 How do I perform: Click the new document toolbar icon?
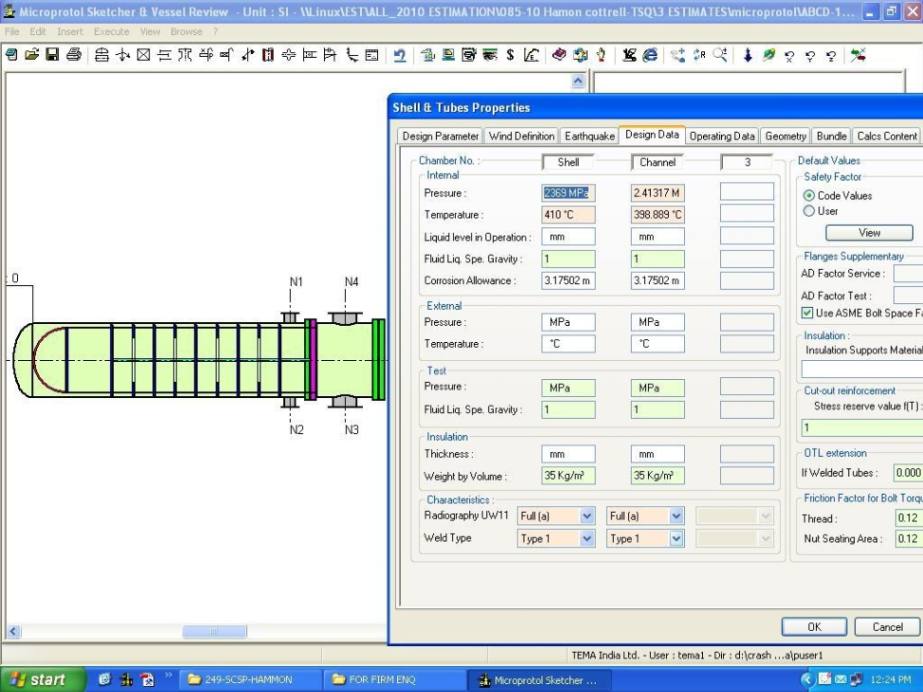[11, 55]
